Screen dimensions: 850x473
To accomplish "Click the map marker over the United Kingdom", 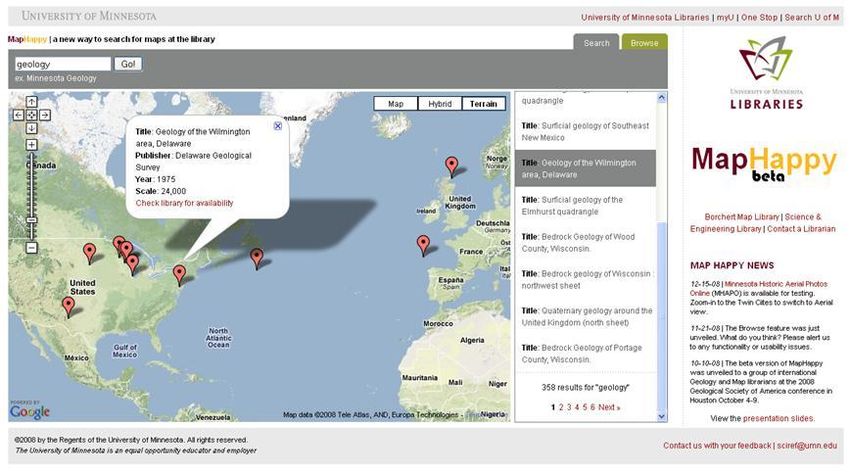I will tap(451, 166).
